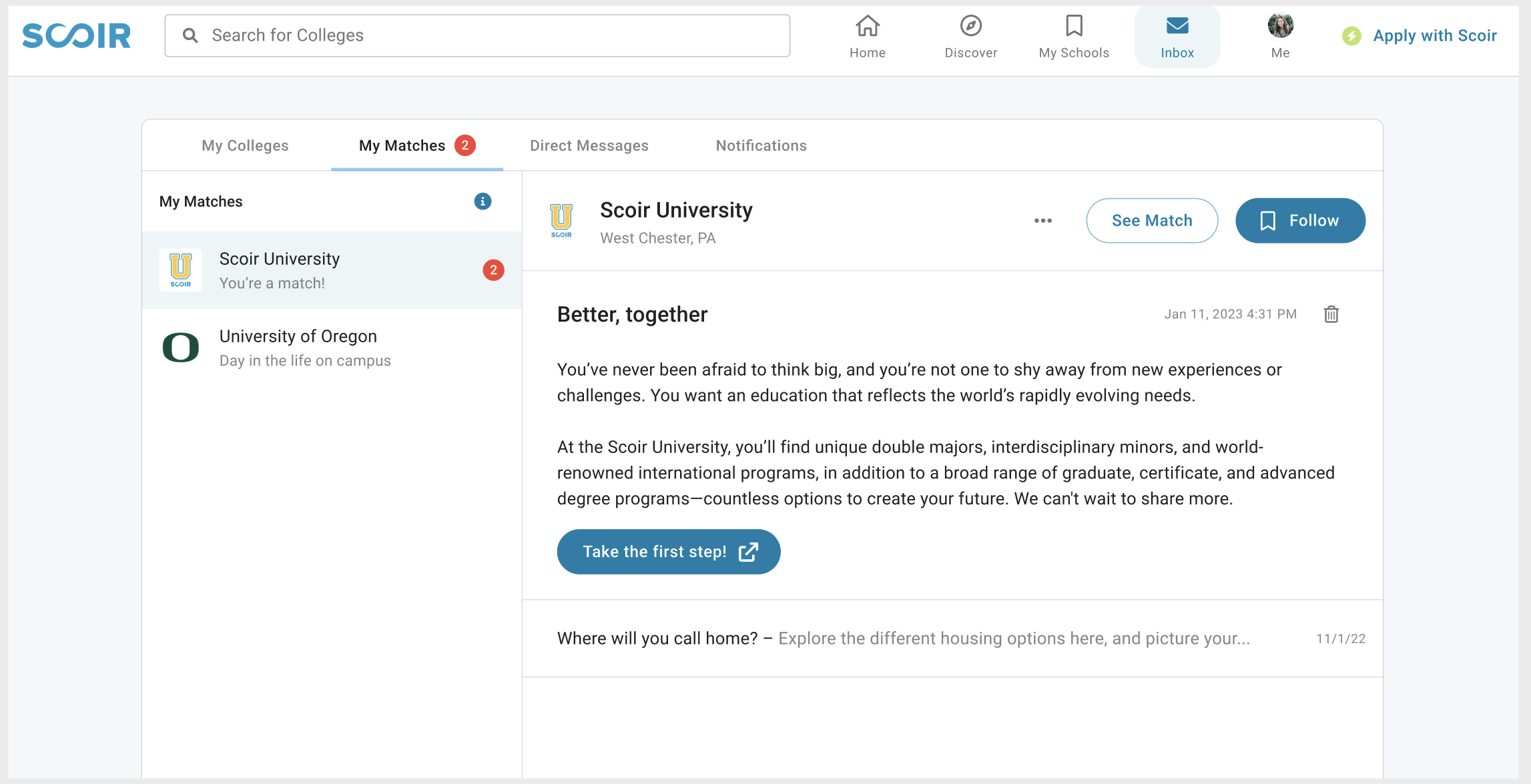Switch to the Direct Messages tab
The width and height of the screenshot is (1531, 784).
pos(590,145)
